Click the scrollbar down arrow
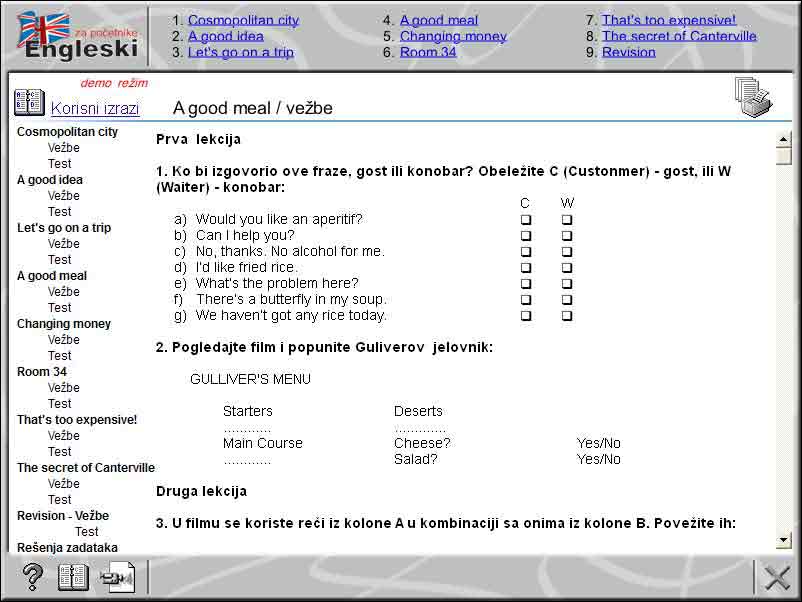 (782, 540)
